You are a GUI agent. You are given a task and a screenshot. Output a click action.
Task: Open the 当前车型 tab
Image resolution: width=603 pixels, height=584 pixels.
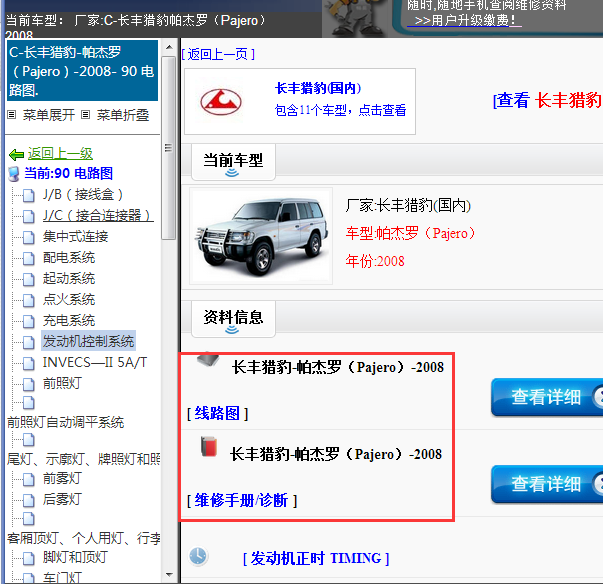(x=233, y=162)
